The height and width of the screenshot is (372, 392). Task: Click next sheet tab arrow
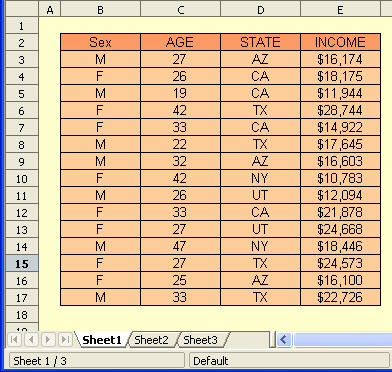click(48, 340)
